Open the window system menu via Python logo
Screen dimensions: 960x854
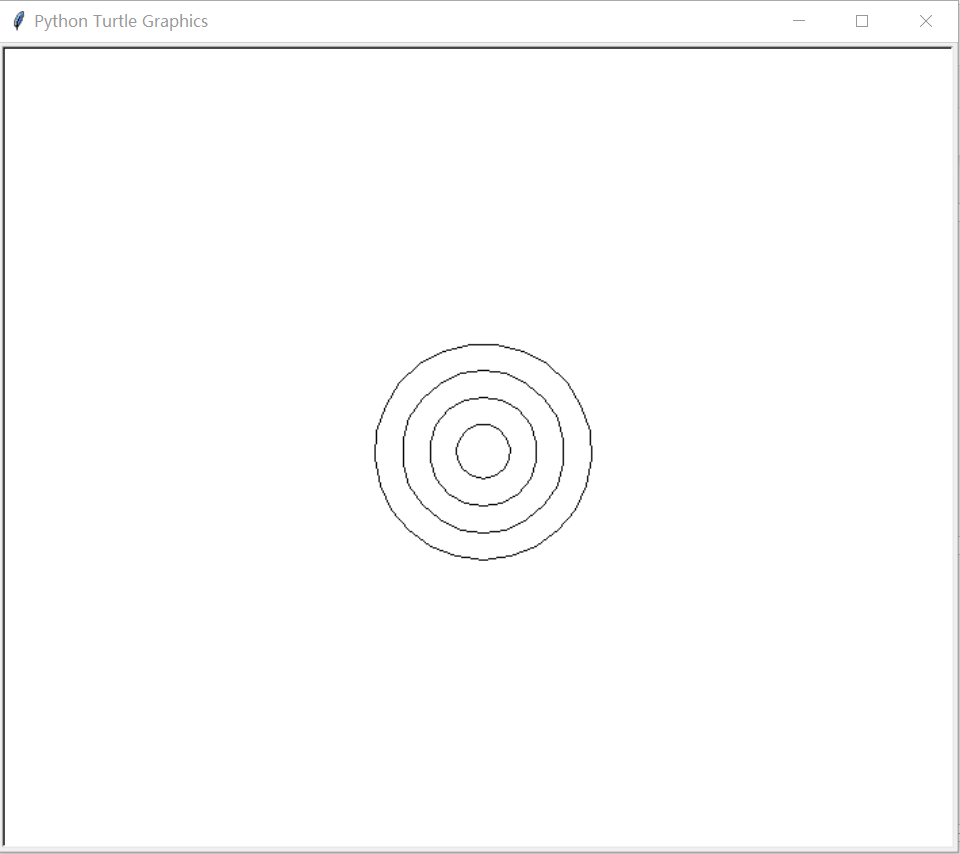(17, 20)
